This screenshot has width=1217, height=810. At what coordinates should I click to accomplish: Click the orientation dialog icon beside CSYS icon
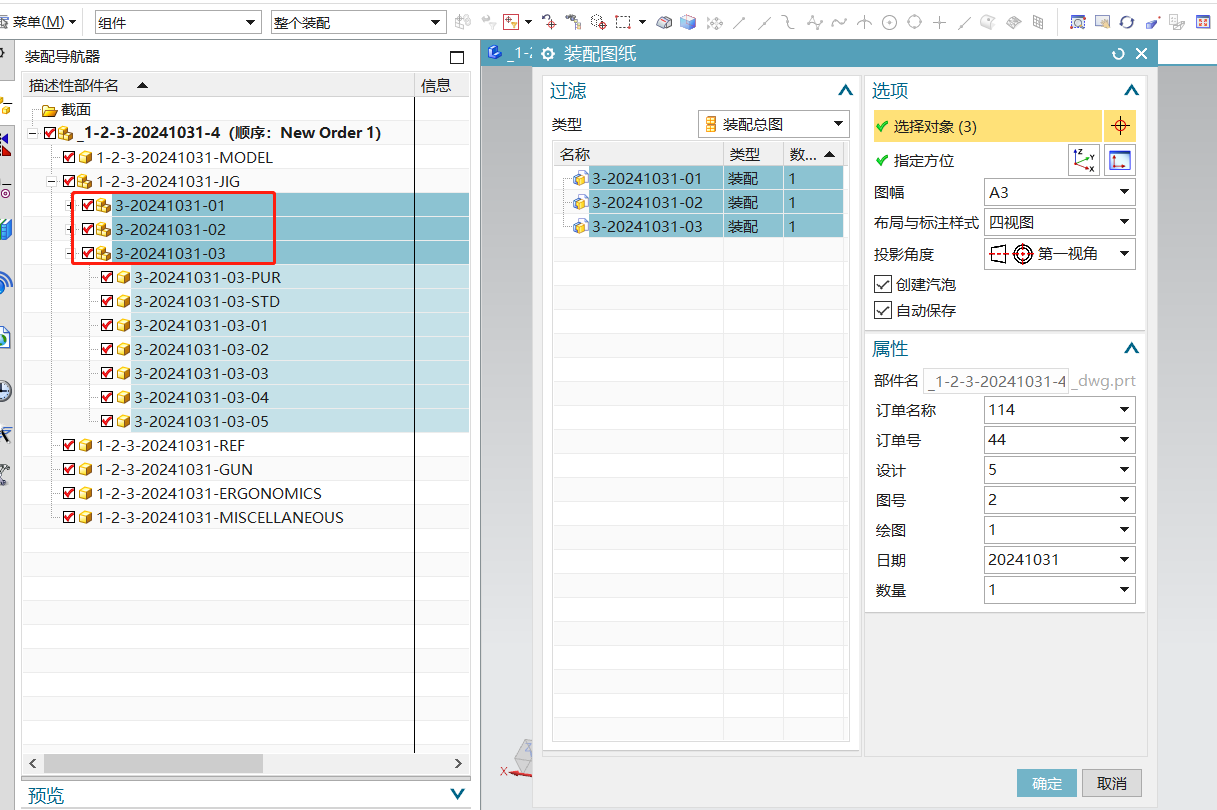[x=1120, y=160]
